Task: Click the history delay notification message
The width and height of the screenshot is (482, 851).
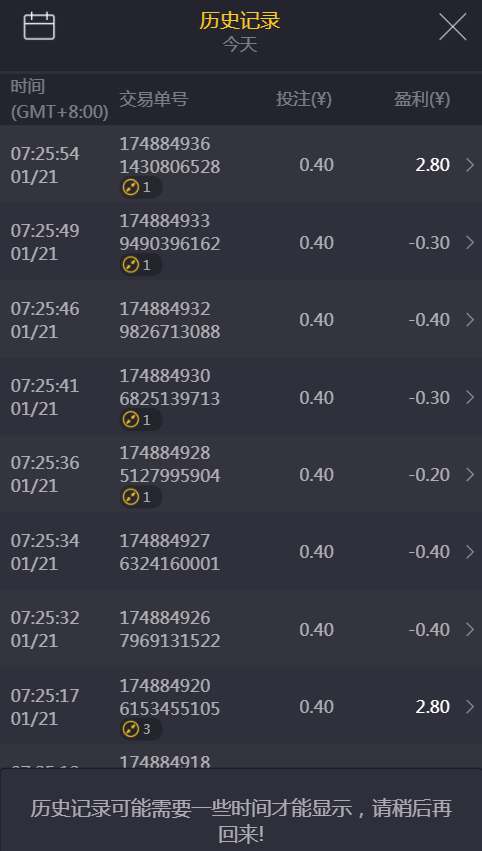Action: 241,810
